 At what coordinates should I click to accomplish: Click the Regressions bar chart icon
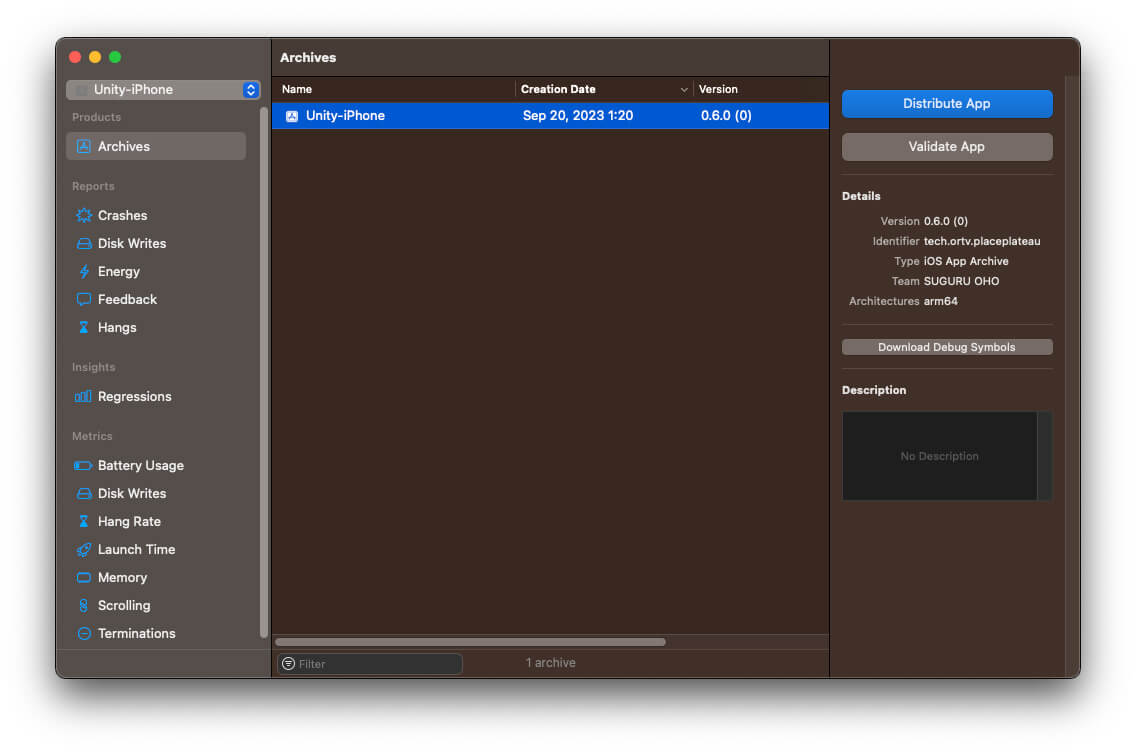83,396
